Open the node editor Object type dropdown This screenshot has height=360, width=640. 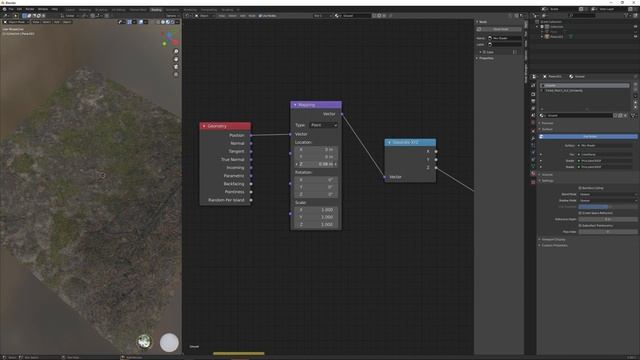[x=204, y=16]
